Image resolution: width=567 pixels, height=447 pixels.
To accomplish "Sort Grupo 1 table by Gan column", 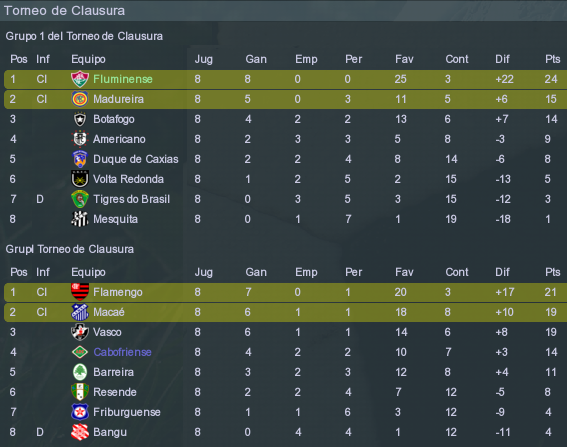I will [x=256, y=59].
